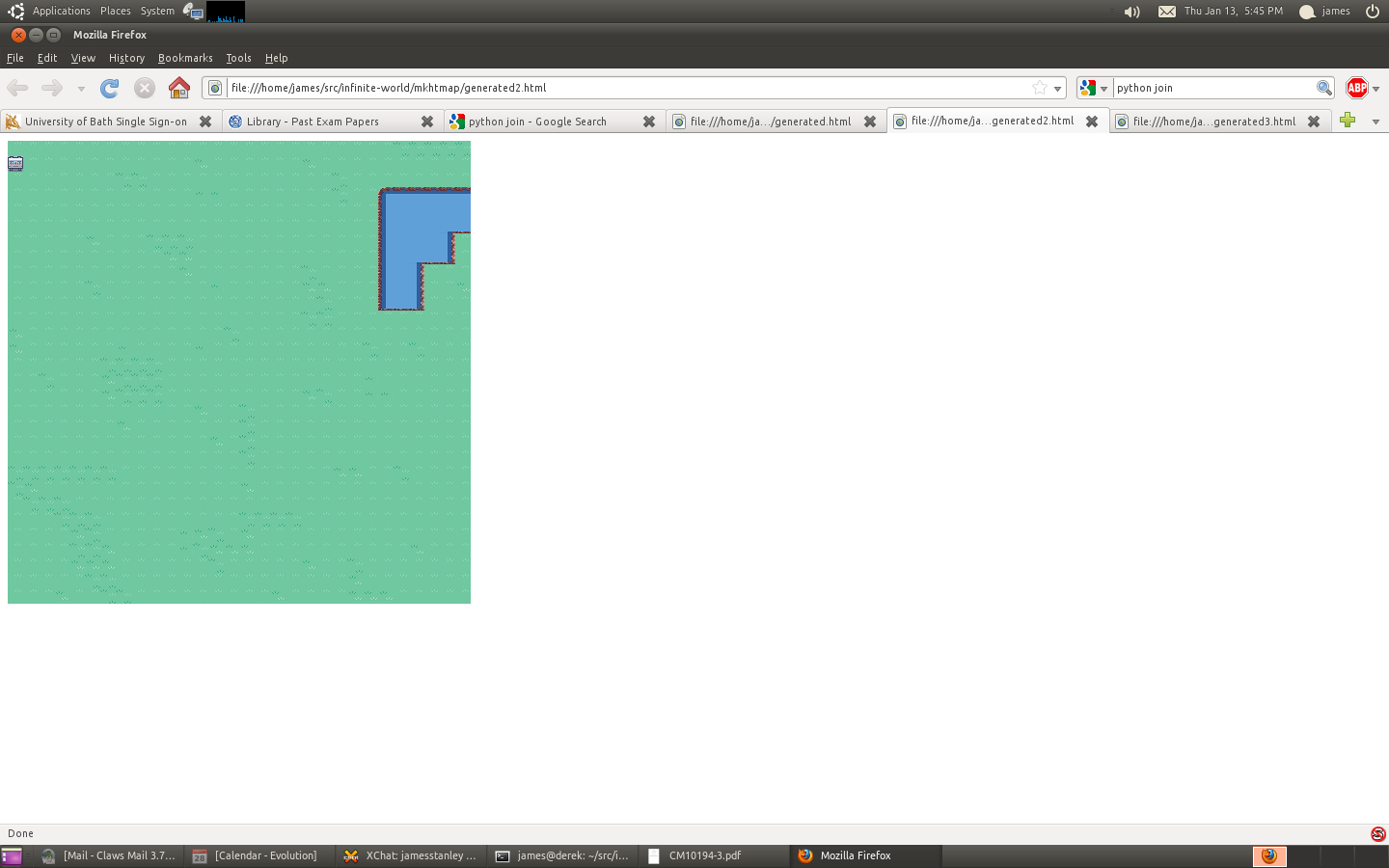The height and width of the screenshot is (868, 1389).
Task: Open the History menu
Action: (x=126, y=58)
